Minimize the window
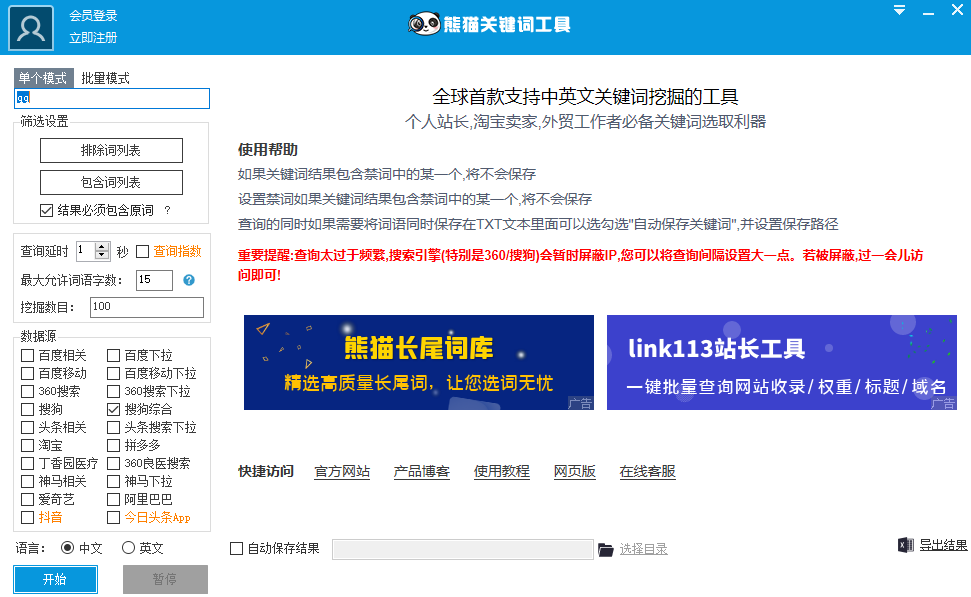The width and height of the screenshot is (971, 597). (x=928, y=12)
